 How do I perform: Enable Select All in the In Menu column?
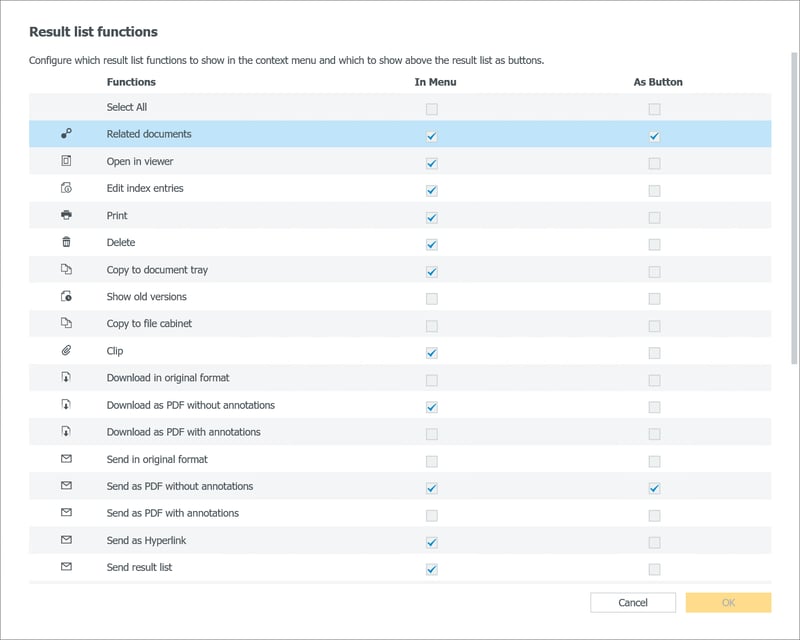(x=432, y=109)
